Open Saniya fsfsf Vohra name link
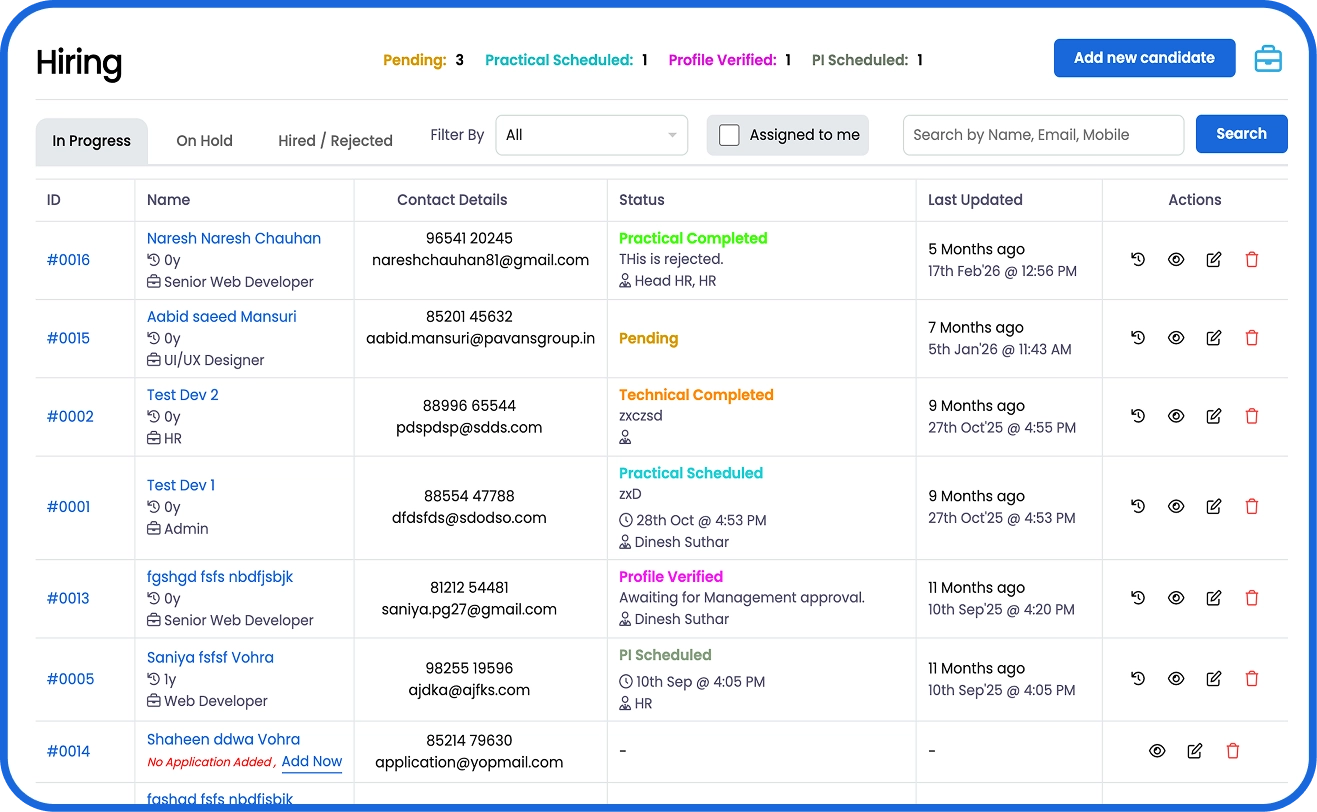 pos(210,657)
